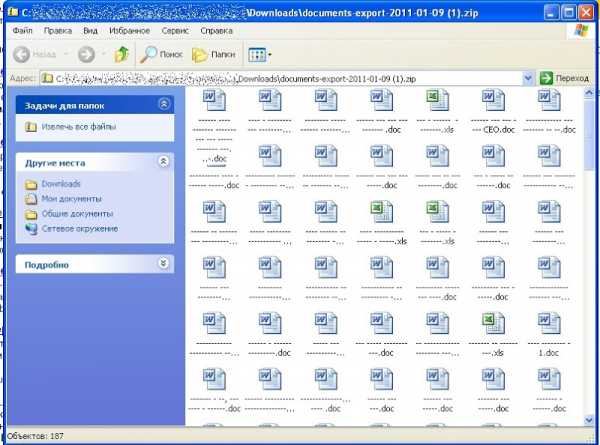
Task: Open the Поиск search pane
Action: (x=161, y=54)
